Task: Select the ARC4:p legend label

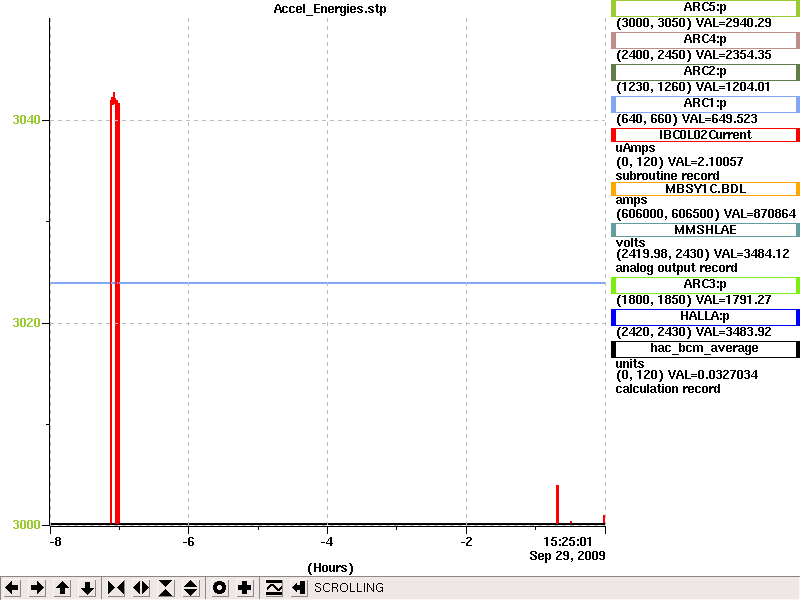Action: point(705,39)
